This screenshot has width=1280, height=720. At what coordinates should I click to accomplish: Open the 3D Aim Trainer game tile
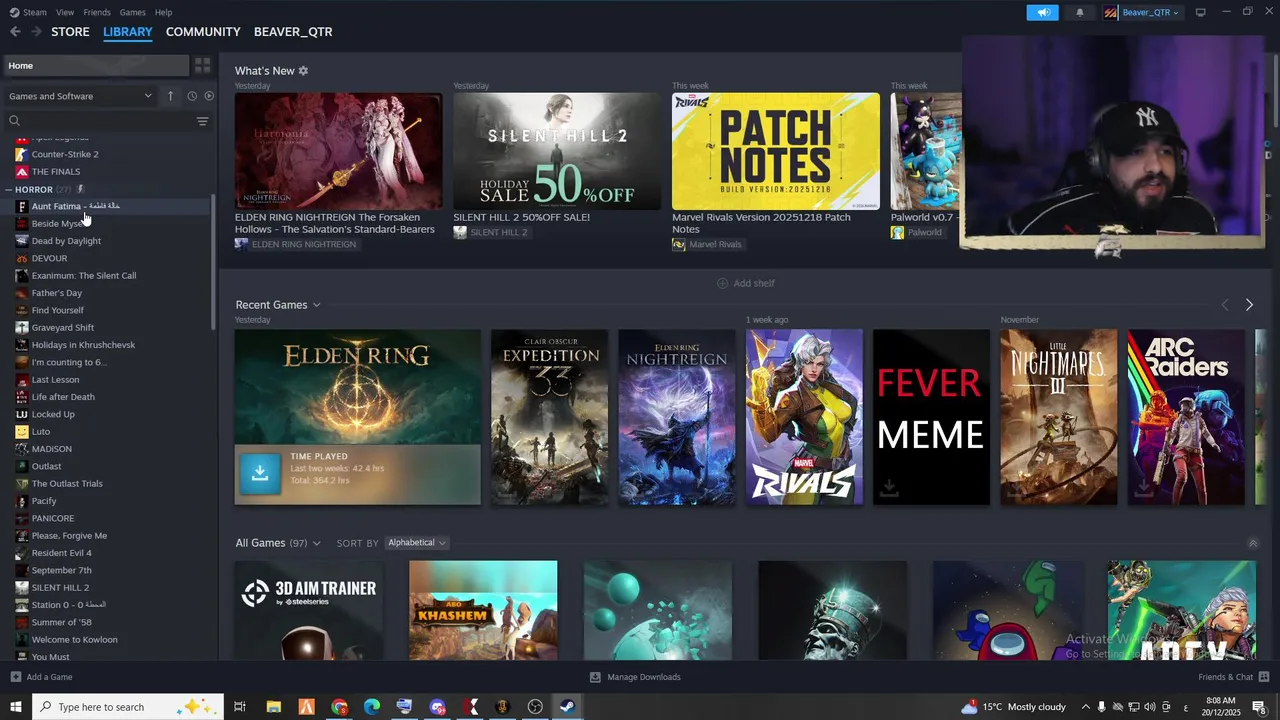(309, 610)
